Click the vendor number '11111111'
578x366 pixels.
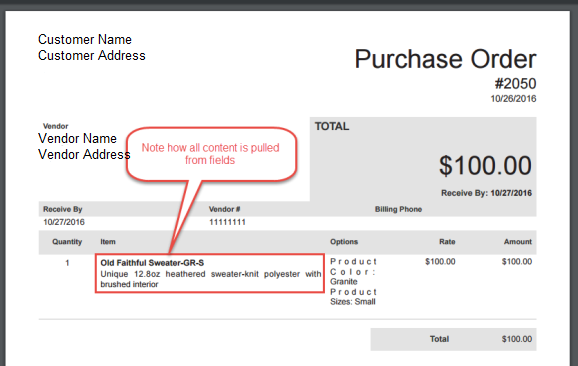227,222
